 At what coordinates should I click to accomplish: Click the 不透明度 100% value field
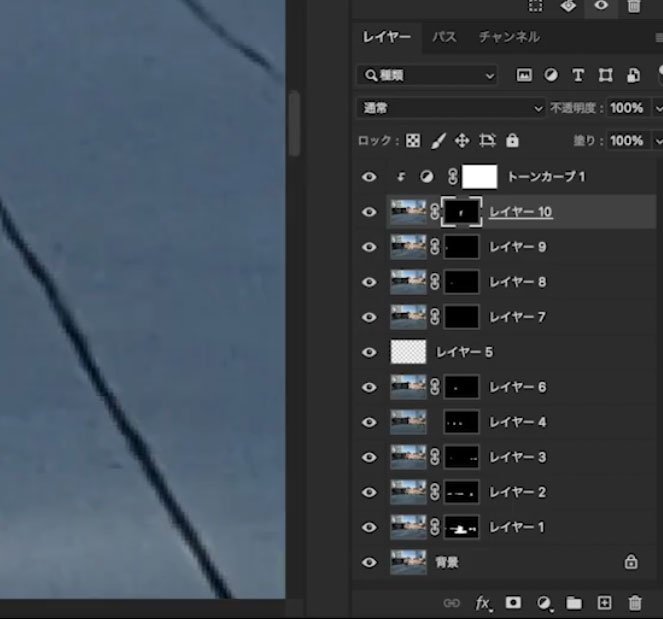(627, 108)
